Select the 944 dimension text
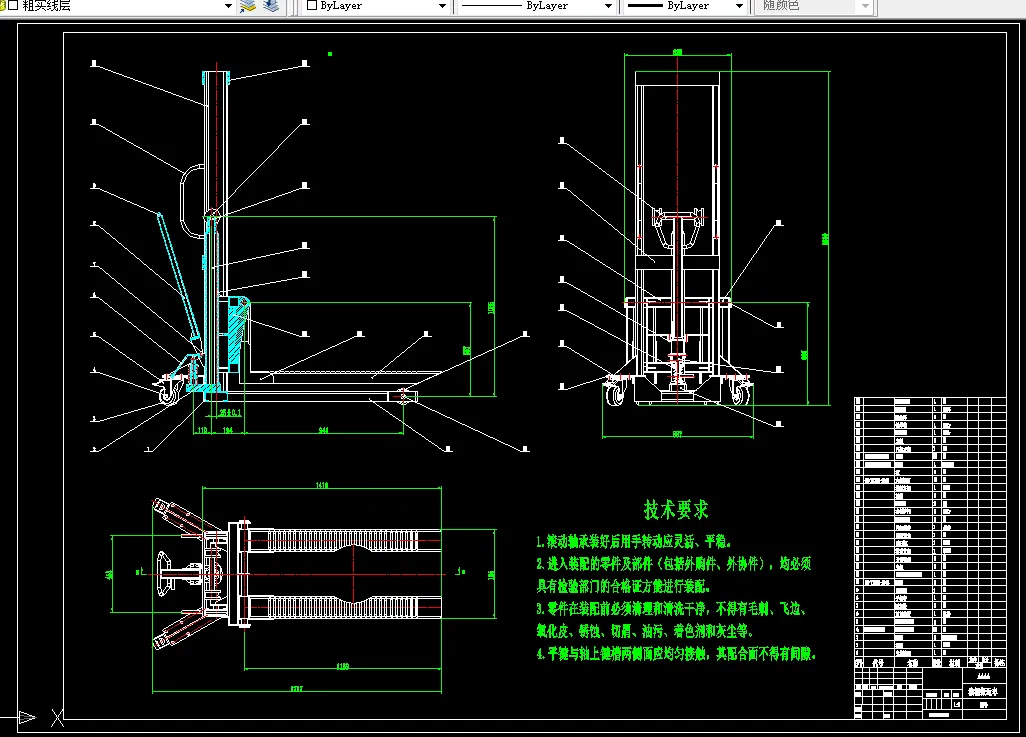This screenshot has width=1026, height=737. [323, 430]
